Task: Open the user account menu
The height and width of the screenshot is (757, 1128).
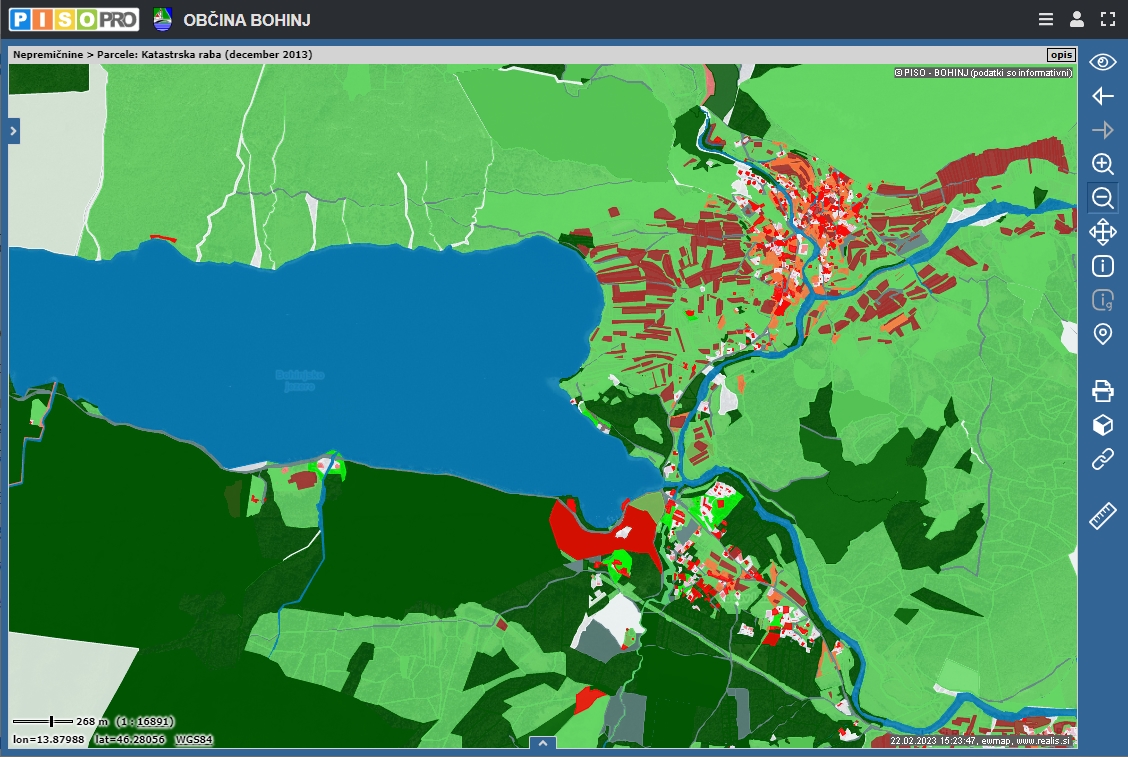Action: point(1076,19)
